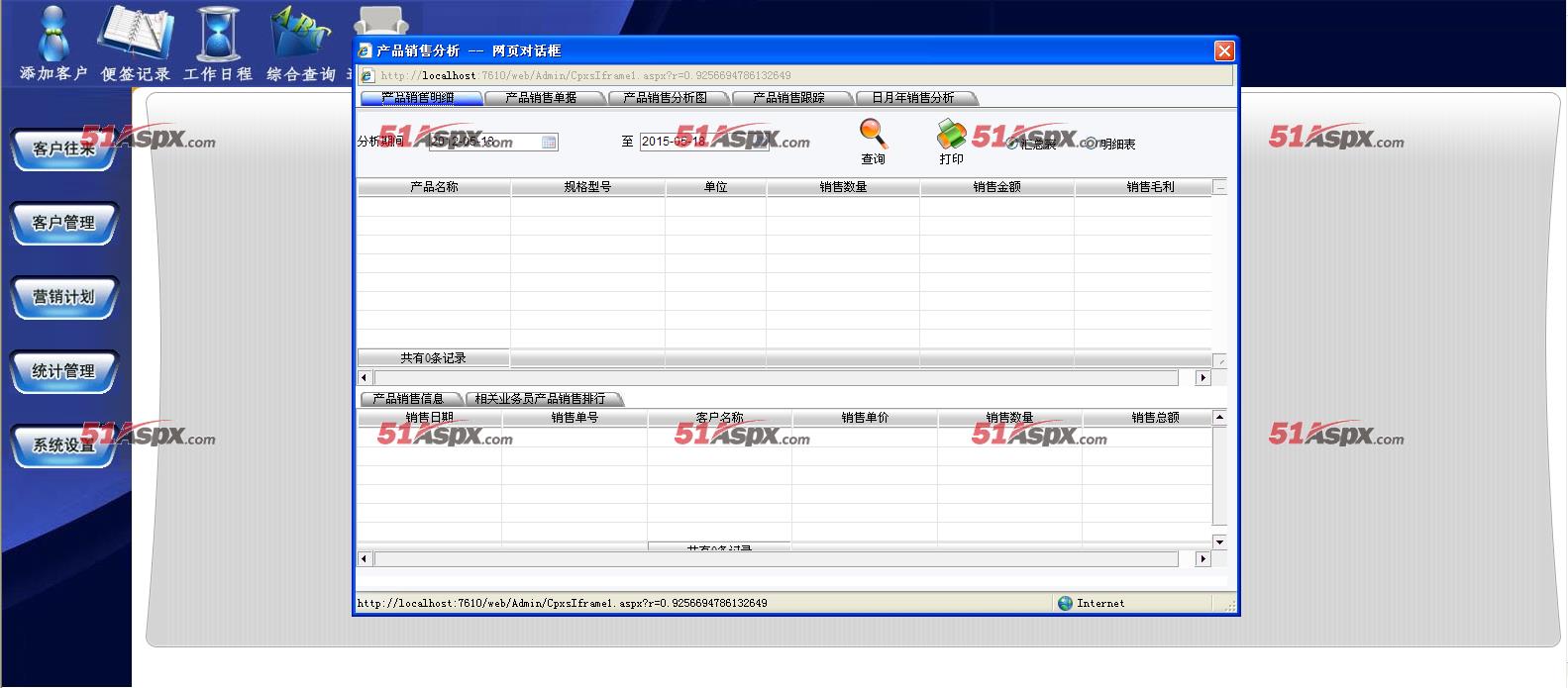
Task: Click the 销售单号 column header
Action: coord(575,418)
